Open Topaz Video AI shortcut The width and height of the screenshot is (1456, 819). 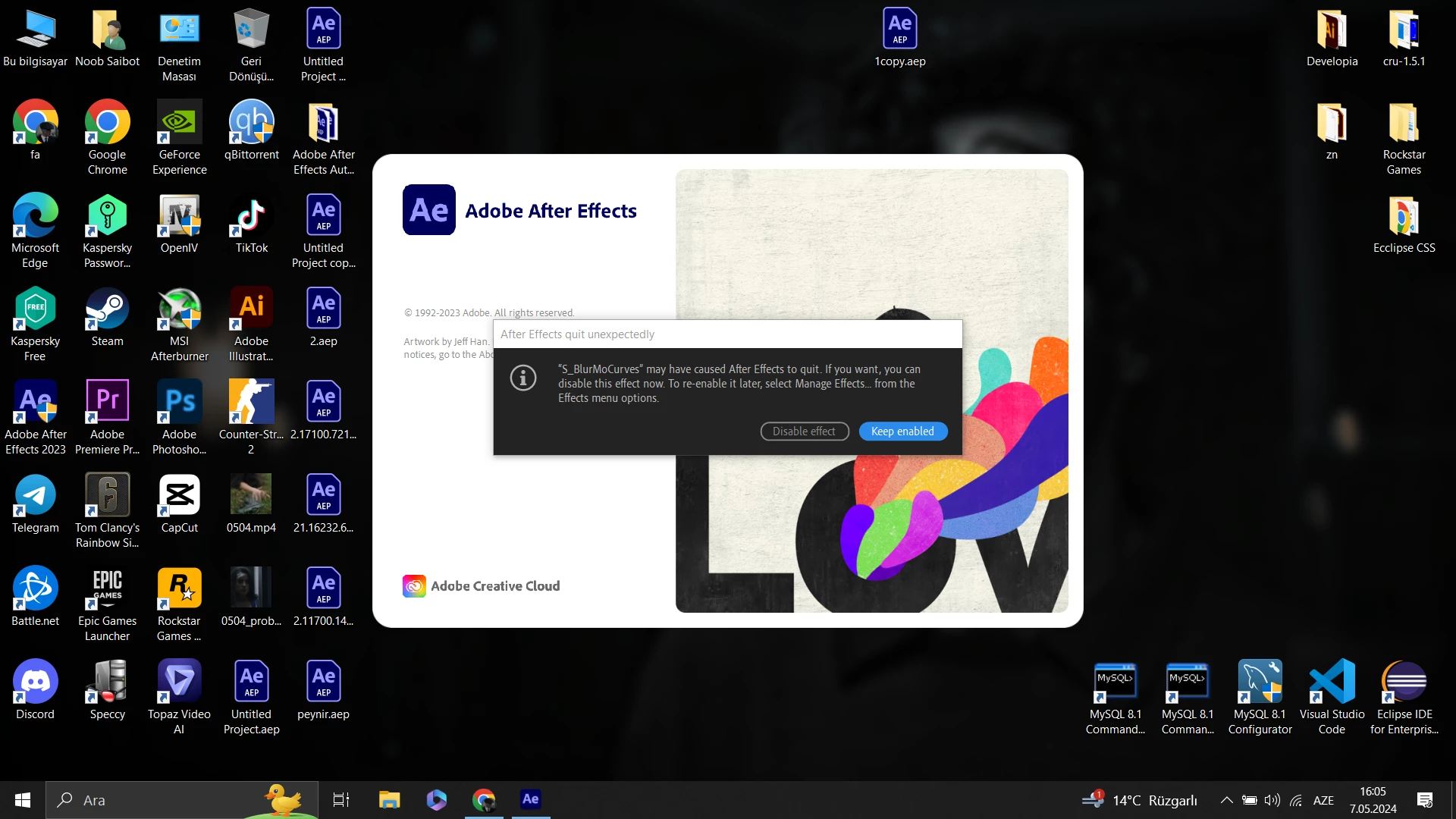point(179,682)
